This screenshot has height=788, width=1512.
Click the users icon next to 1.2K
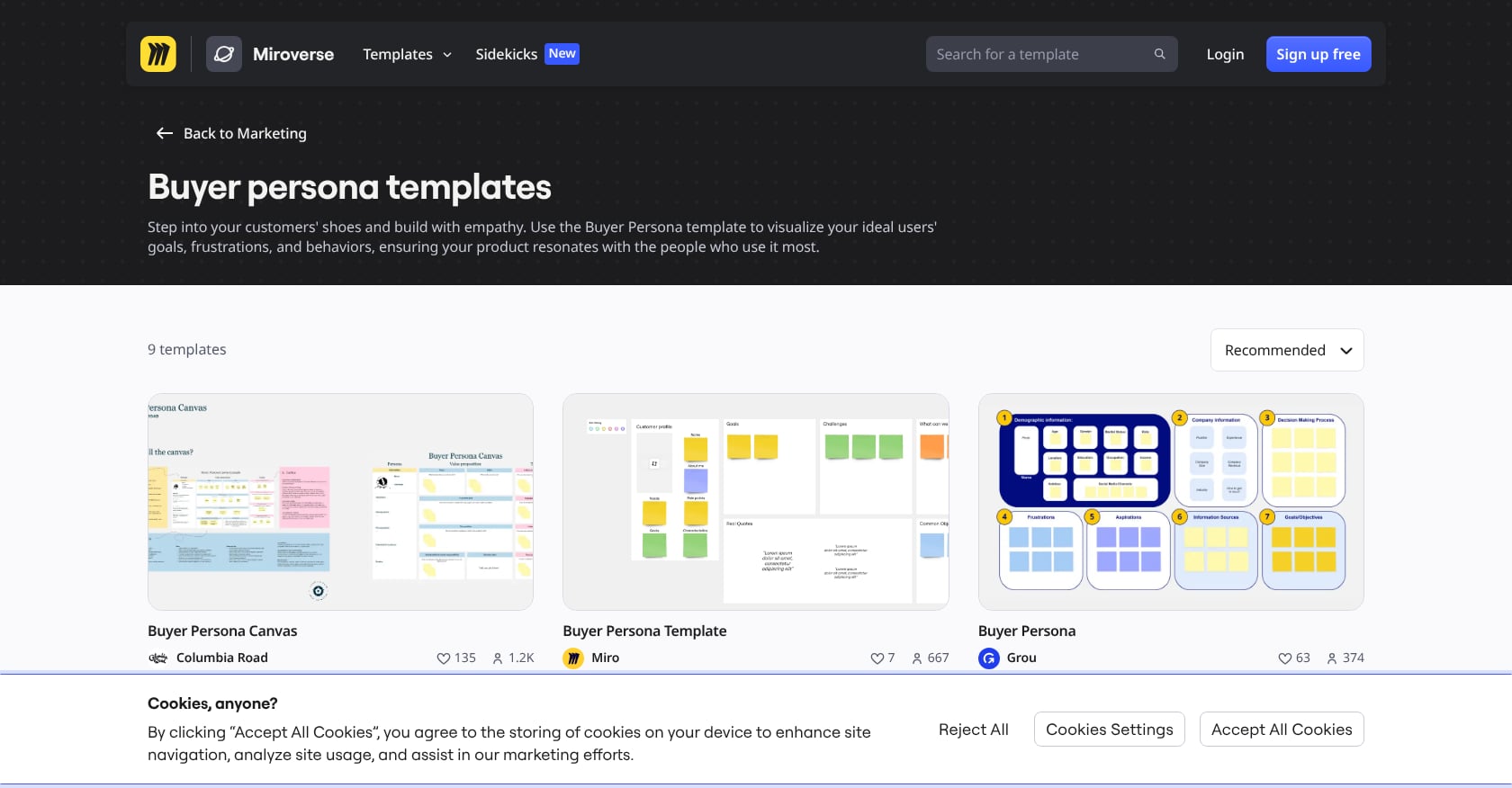coord(498,658)
